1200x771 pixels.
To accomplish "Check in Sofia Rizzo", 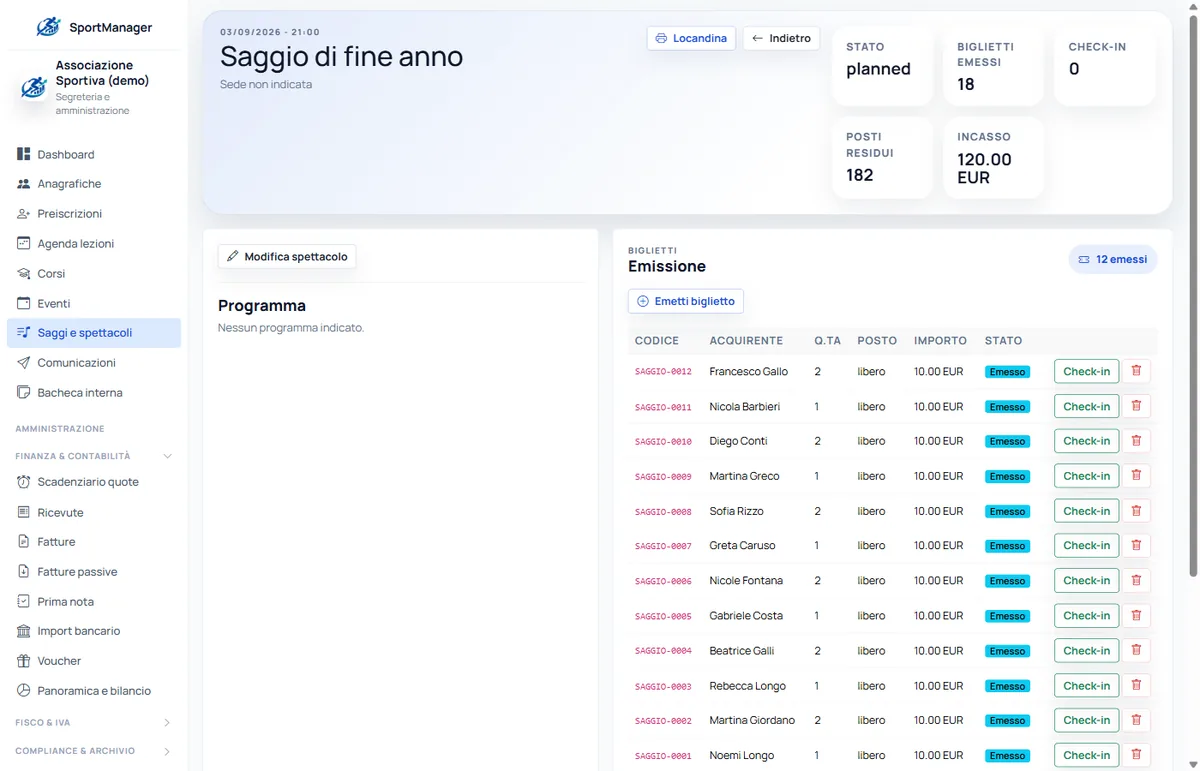I will (x=1086, y=511).
